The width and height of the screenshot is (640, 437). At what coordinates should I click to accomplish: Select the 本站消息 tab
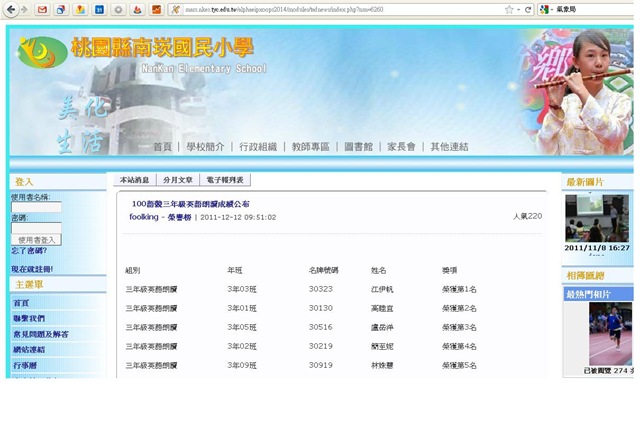coord(134,180)
